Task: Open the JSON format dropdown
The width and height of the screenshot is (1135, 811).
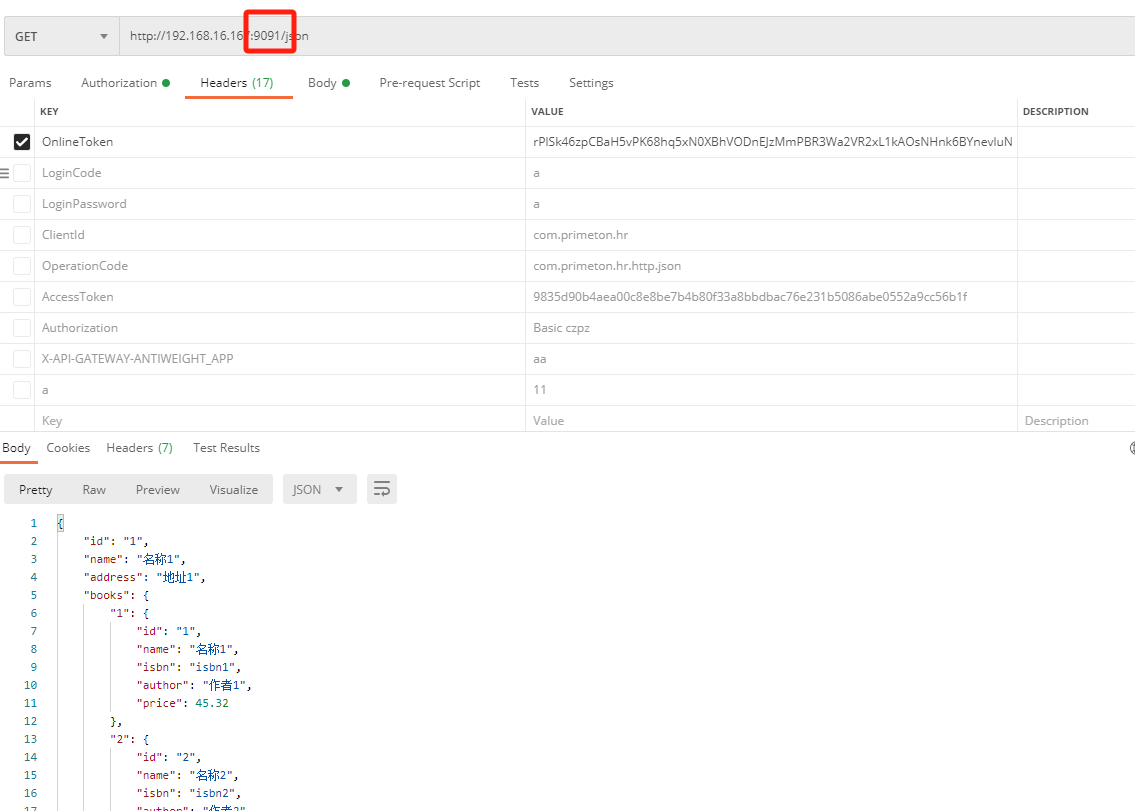Action: [319, 489]
